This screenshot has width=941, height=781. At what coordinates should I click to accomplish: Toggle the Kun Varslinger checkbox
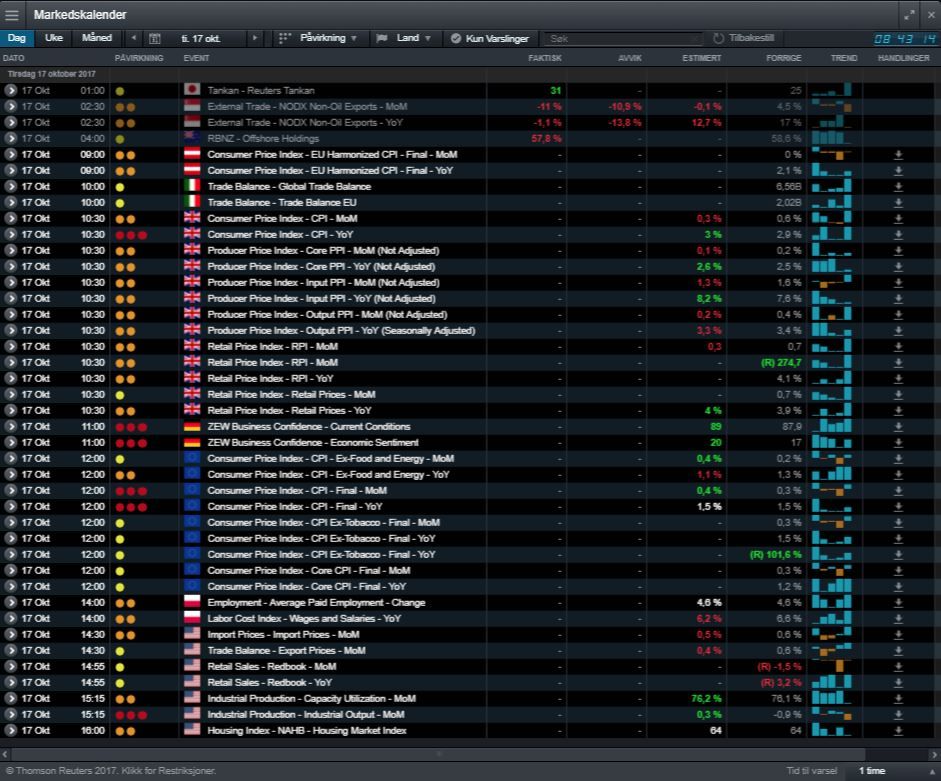(x=456, y=38)
